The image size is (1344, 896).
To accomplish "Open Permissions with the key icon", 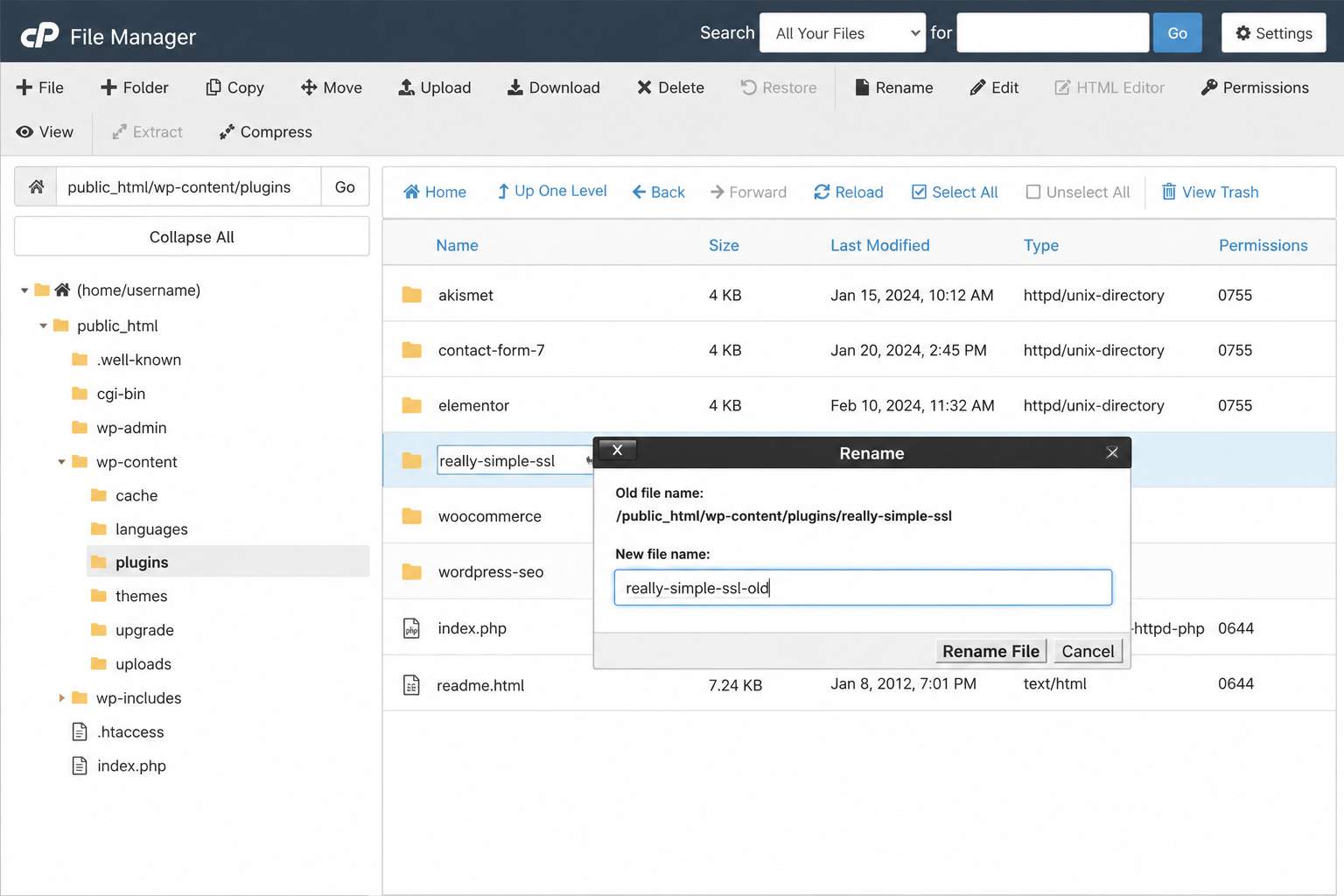I will coord(1209,87).
